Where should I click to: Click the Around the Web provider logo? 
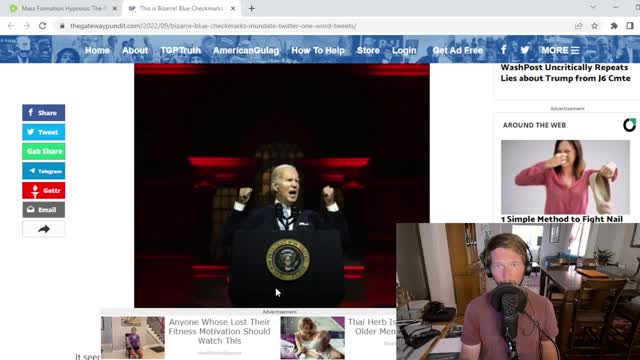pyautogui.click(x=629, y=125)
